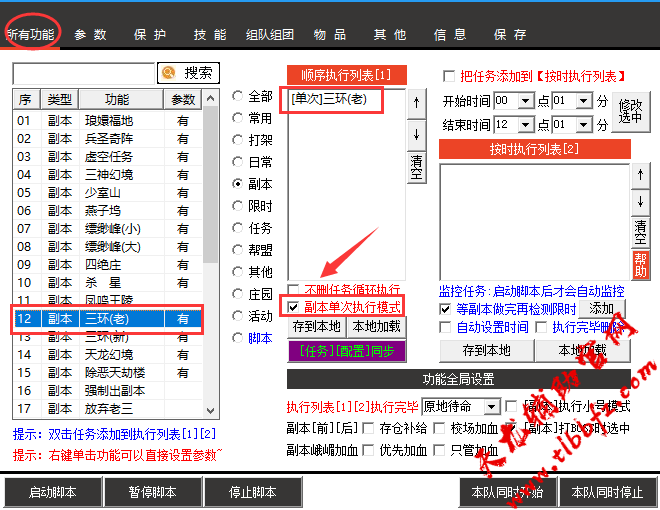Click 本队同时停止 button
The height and width of the screenshot is (510, 660).
[x=608, y=492]
